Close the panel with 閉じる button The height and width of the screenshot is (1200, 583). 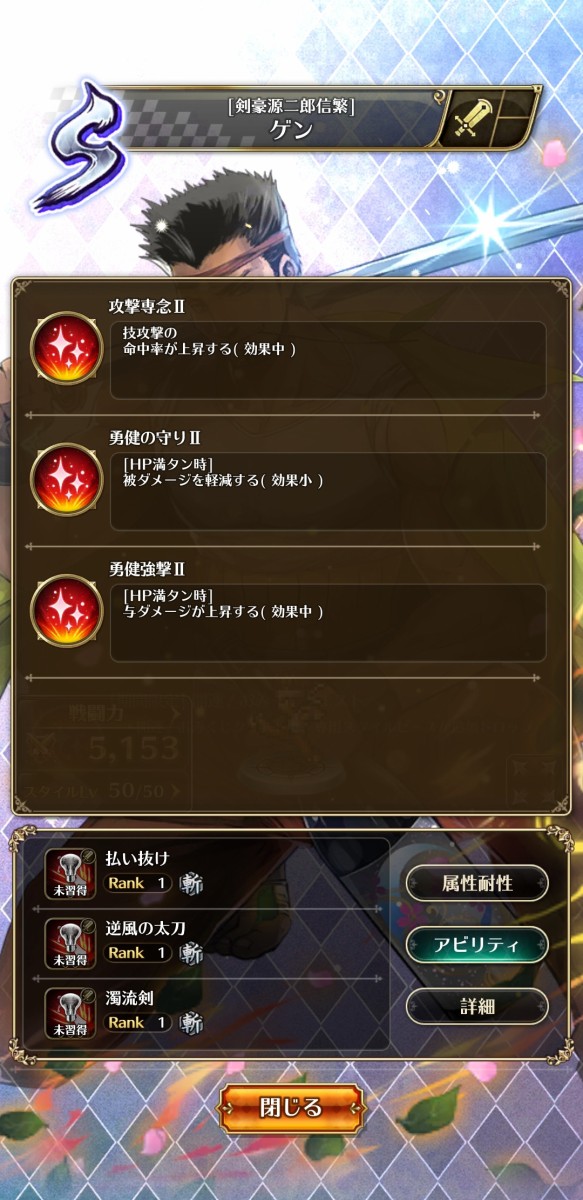click(x=292, y=1108)
